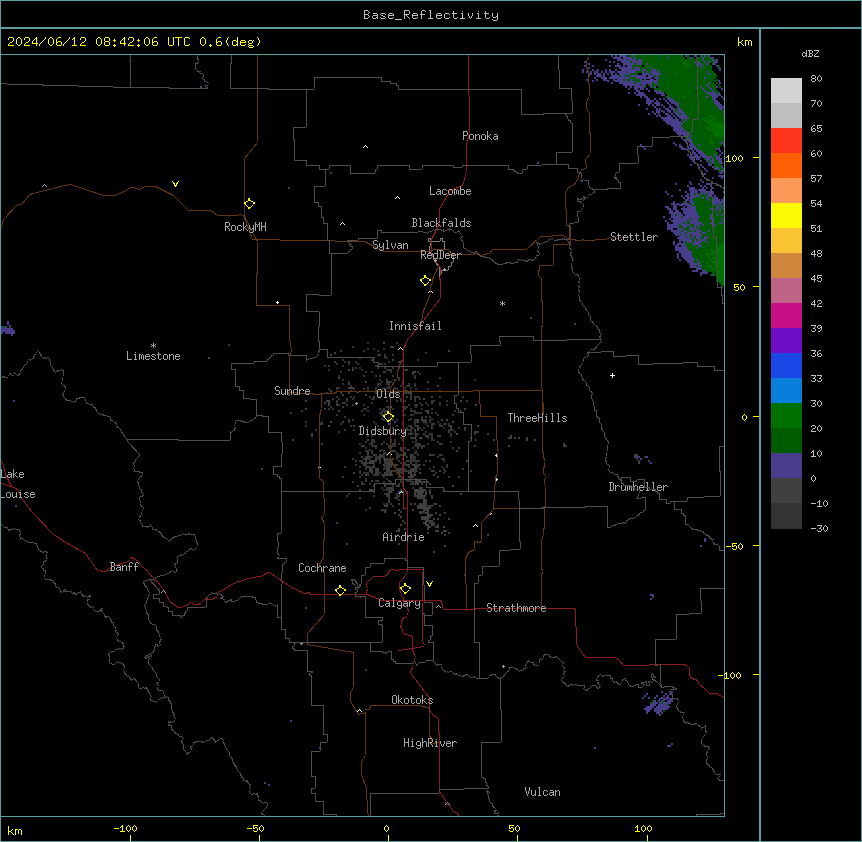This screenshot has height=842, width=862.
Task: Click the asterisk marker east of Innisfail
Action: pyautogui.click(x=502, y=303)
